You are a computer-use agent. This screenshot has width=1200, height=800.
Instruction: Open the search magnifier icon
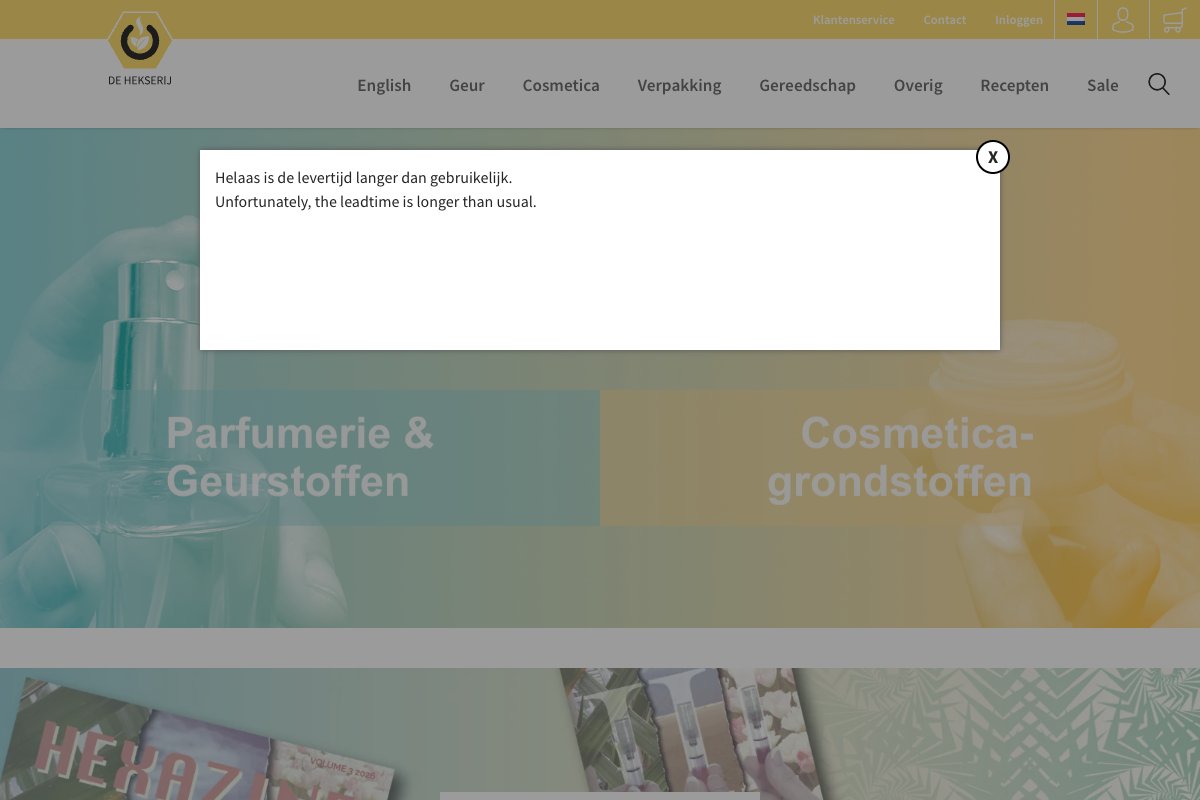pyautogui.click(x=1159, y=84)
